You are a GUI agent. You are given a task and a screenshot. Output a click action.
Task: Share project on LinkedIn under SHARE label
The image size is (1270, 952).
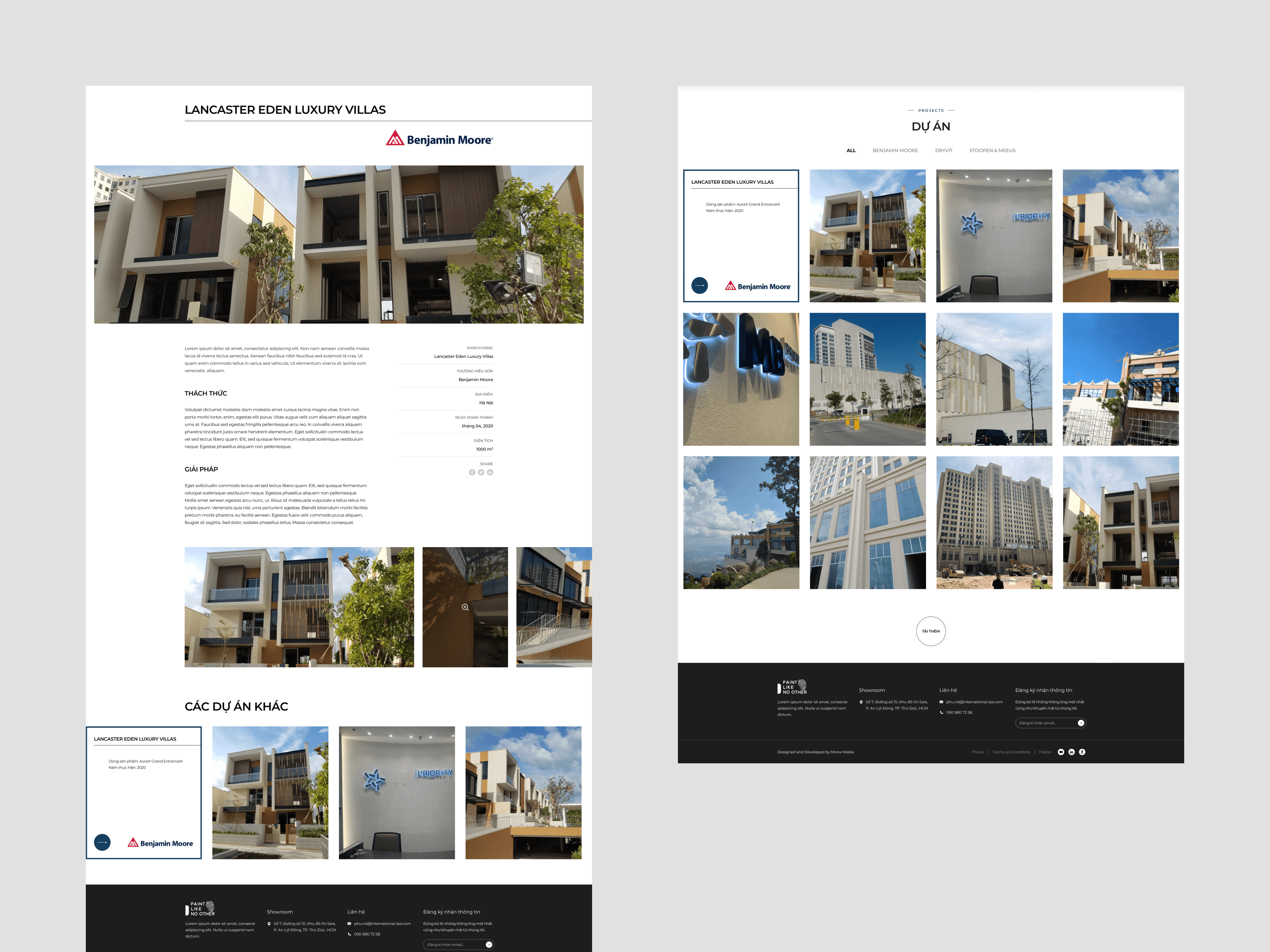tap(490, 472)
